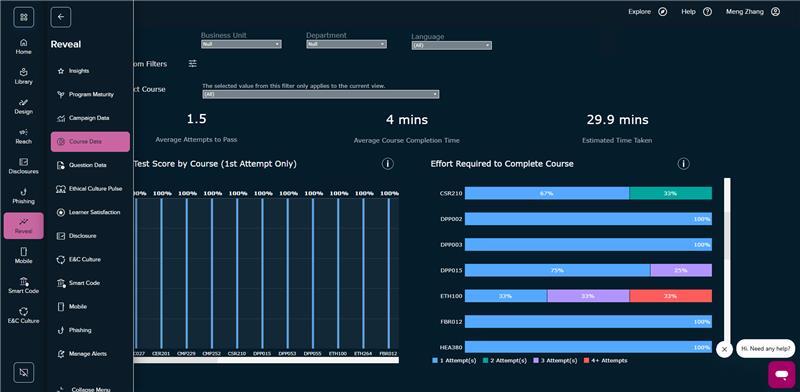Open Program Maturity menu item
The width and height of the screenshot is (800, 392).
pos(90,94)
